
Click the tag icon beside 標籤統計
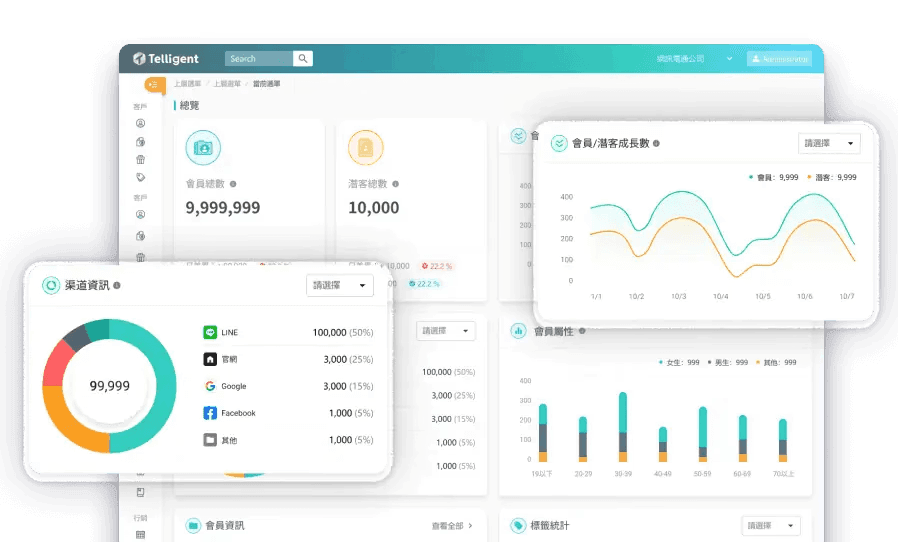tap(518, 525)
